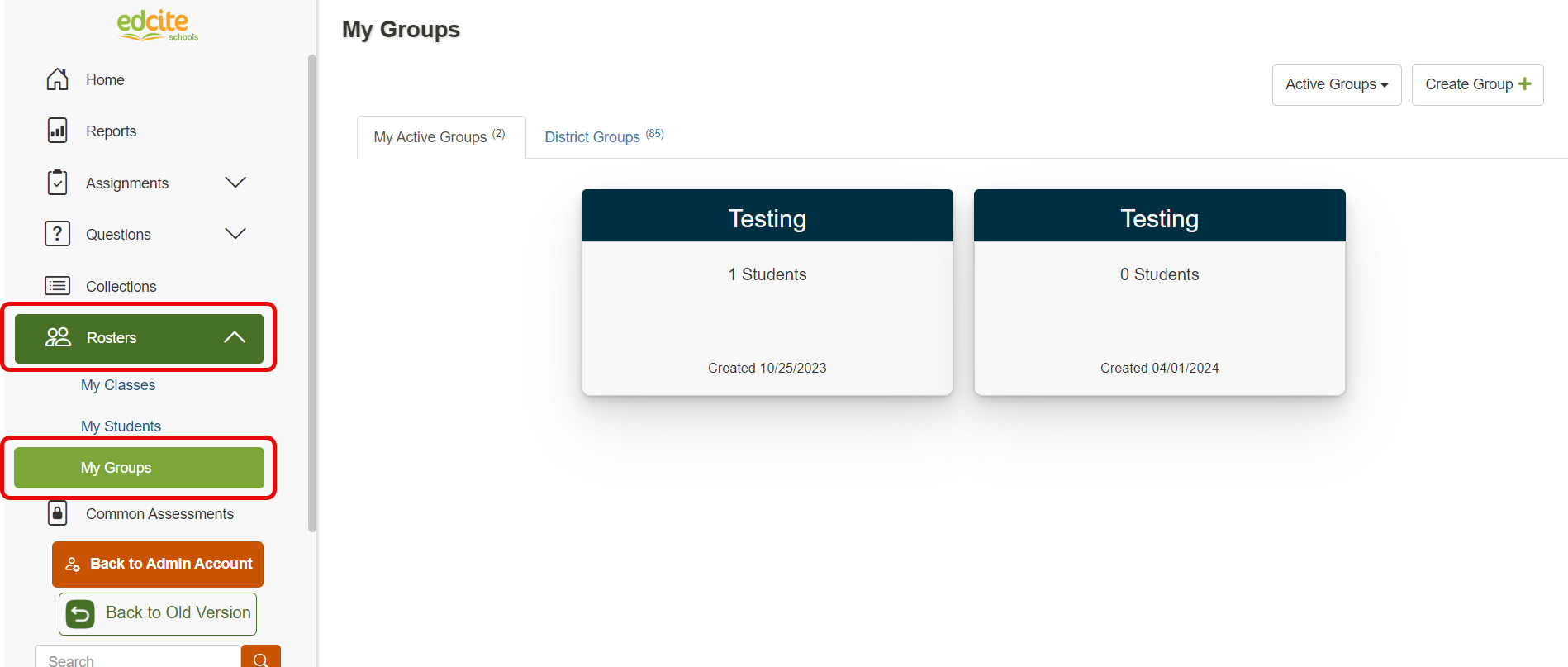Open the Assignments menu label

click(127, 183)
